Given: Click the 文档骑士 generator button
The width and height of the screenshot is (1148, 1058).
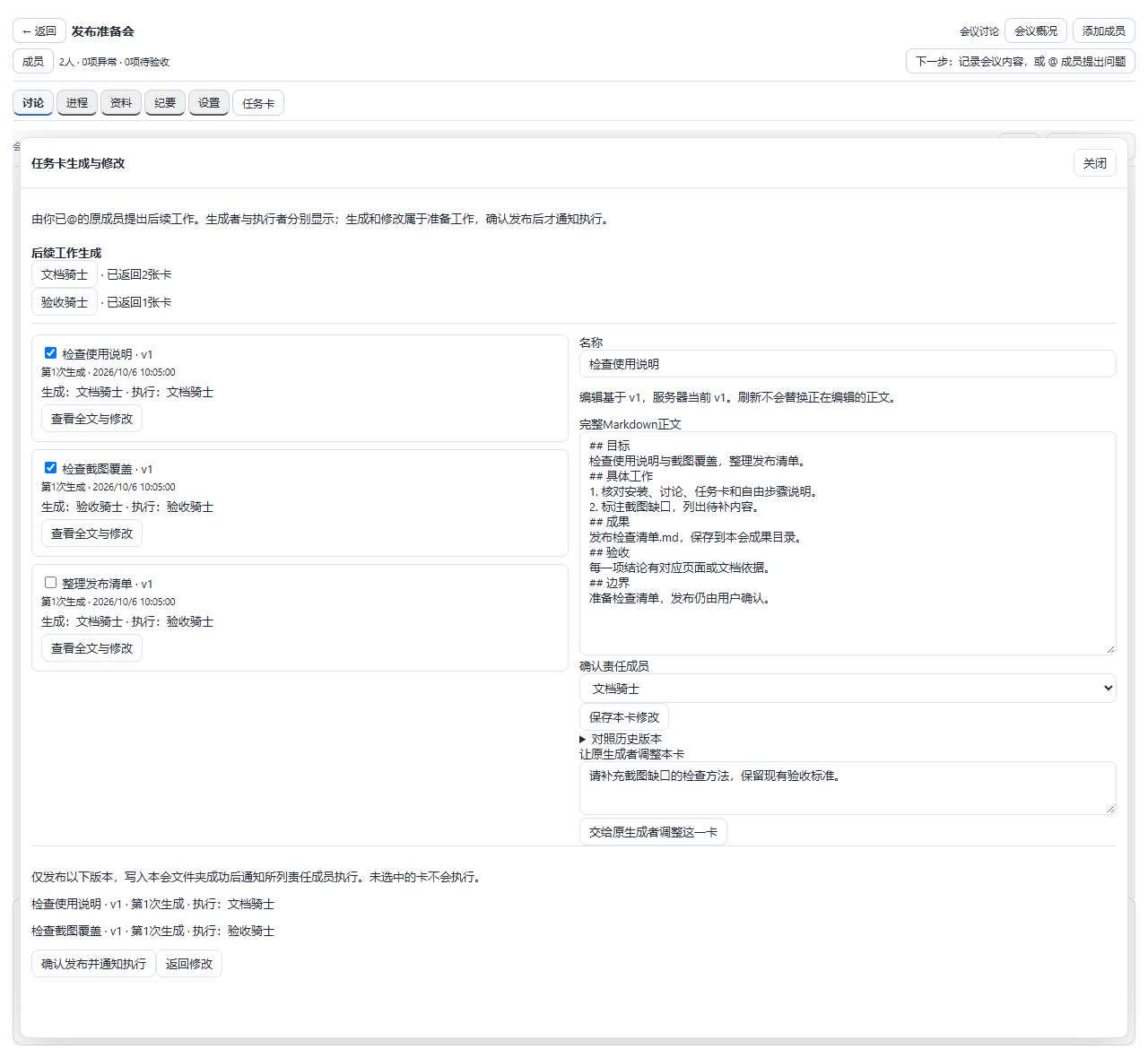Looking at the screenshot, I should click(x=65, y=274).
